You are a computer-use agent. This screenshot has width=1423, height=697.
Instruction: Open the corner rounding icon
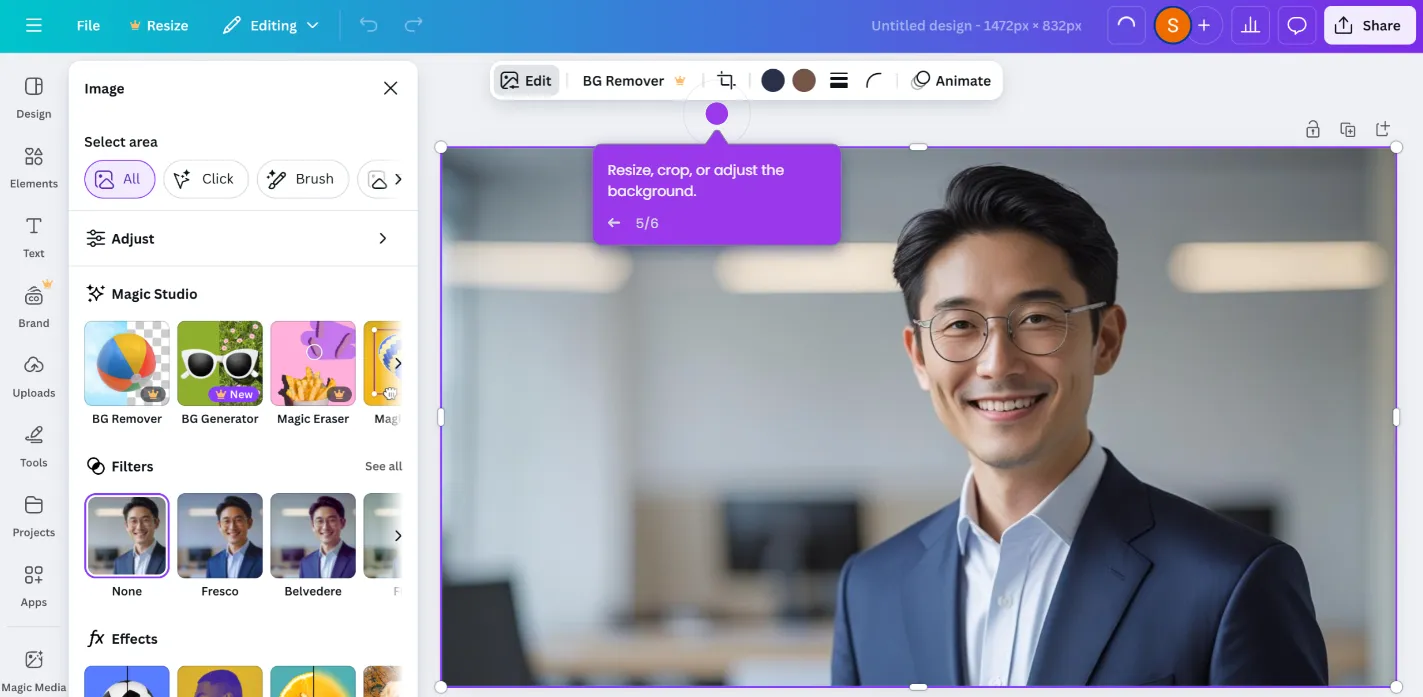pyautogui.click(x=874, y=81)
